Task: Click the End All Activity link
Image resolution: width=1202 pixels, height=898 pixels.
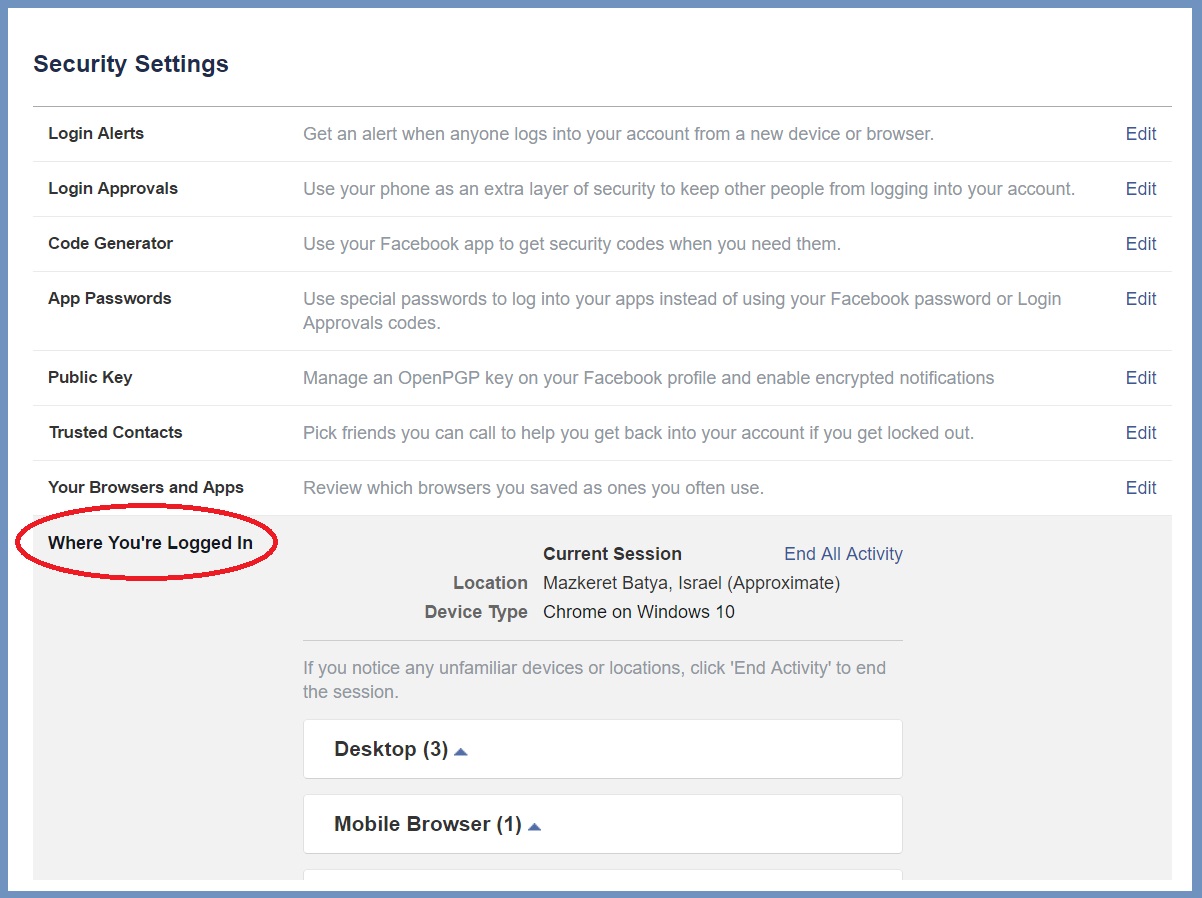Action: 843,554
